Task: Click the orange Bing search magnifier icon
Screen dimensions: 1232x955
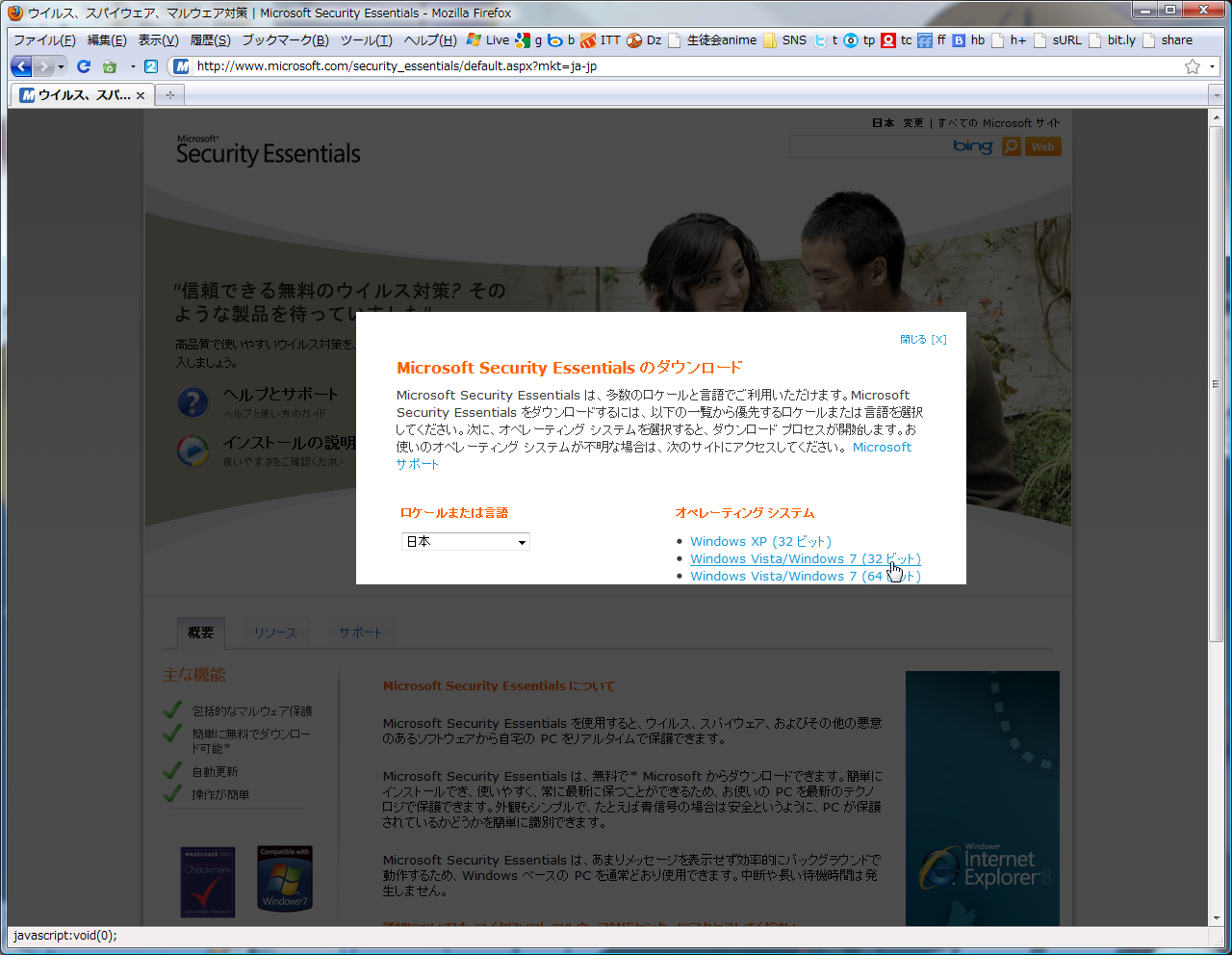Action: [1012, 146]
